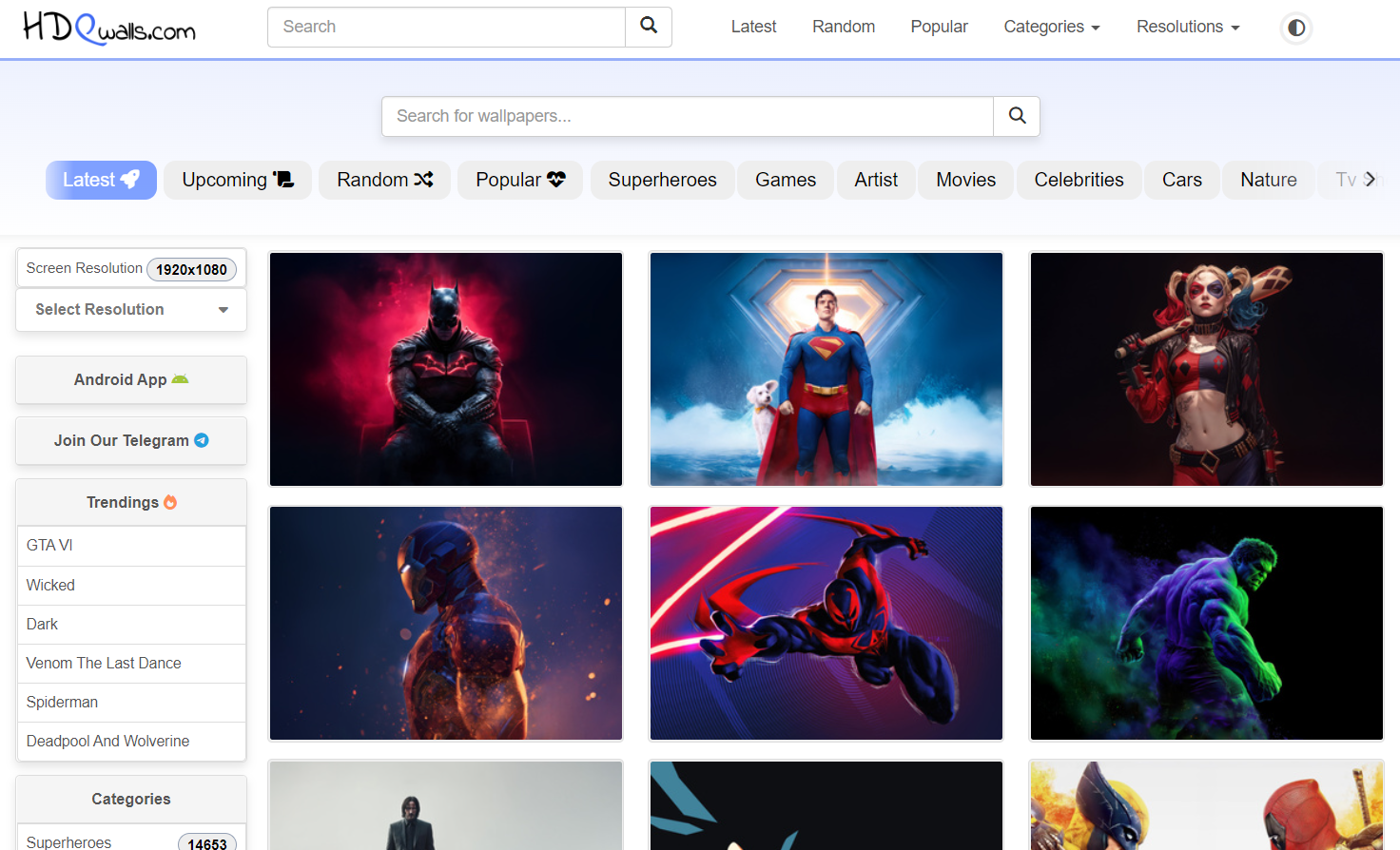The height and width of the screenshot is (850, 1400).
Task: Open the Upcoming category chip
Action: coord(237,180)
